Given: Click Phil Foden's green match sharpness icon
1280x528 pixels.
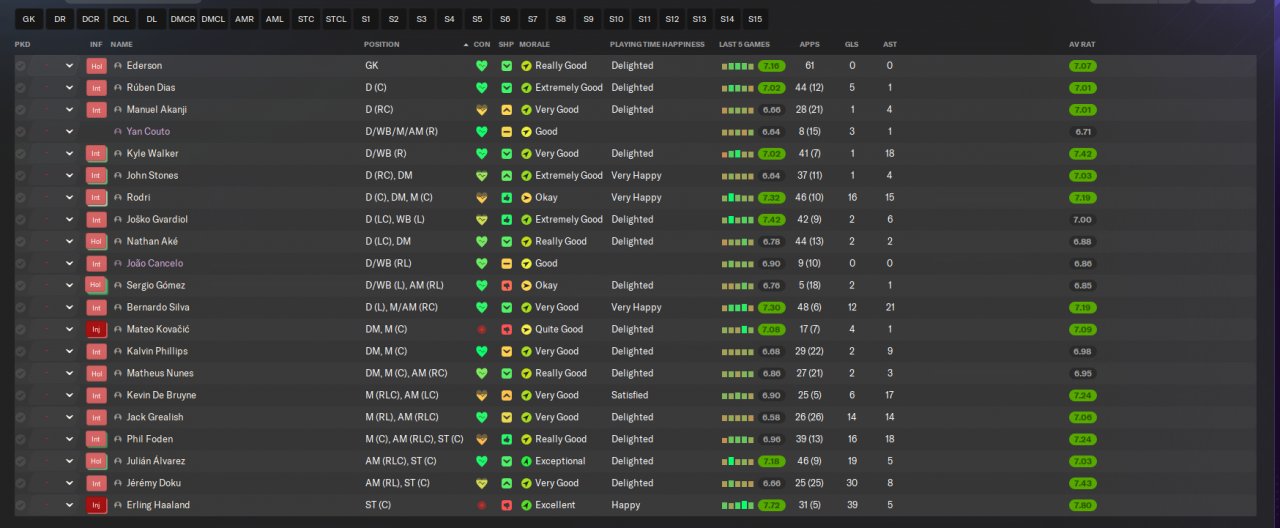Looking at the screenshot, I should tap(506, 440).
